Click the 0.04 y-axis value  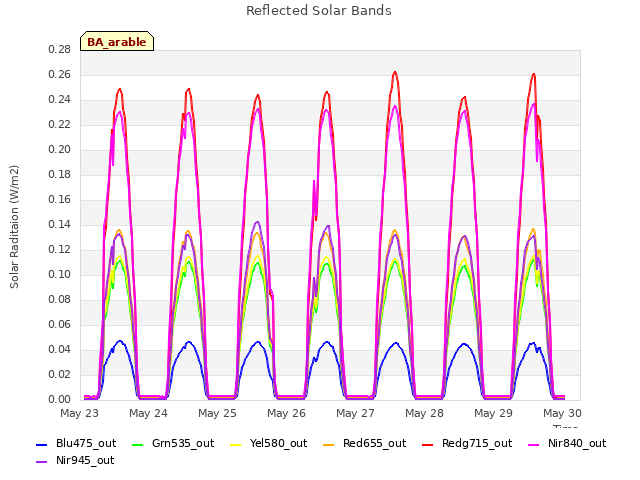(x=60, y=349)
